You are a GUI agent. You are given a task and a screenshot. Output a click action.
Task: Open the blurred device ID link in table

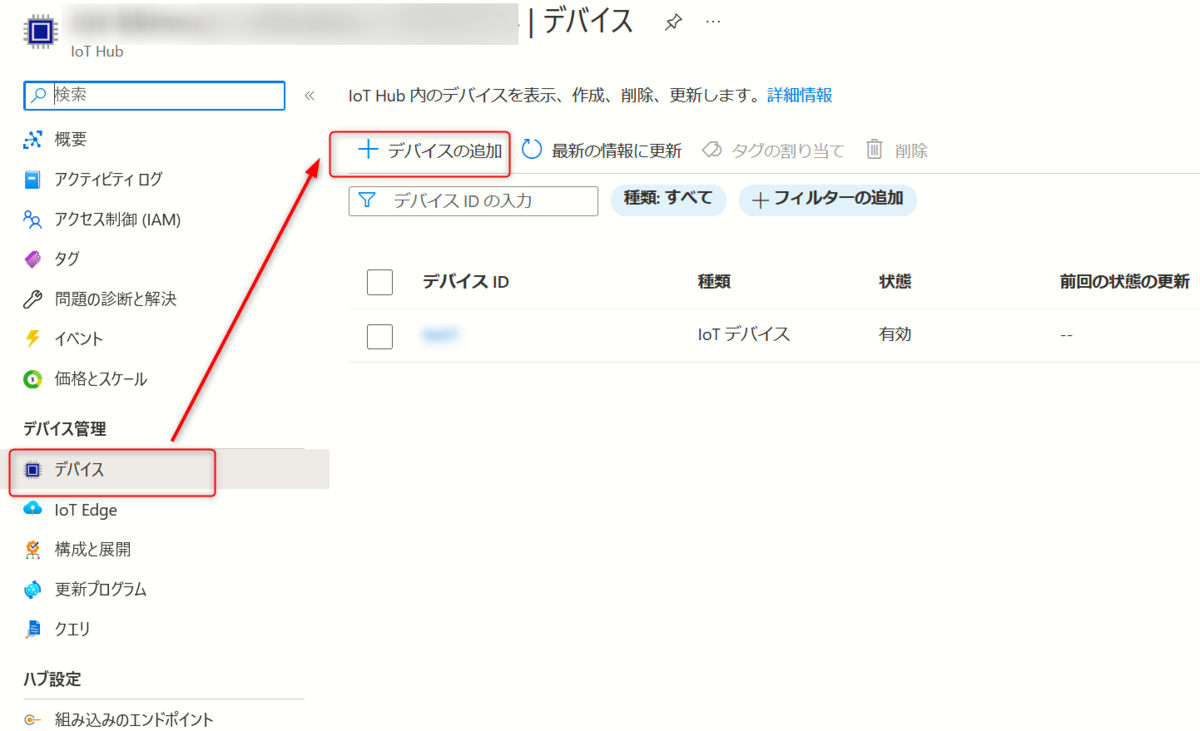click(x=440, y=335)
